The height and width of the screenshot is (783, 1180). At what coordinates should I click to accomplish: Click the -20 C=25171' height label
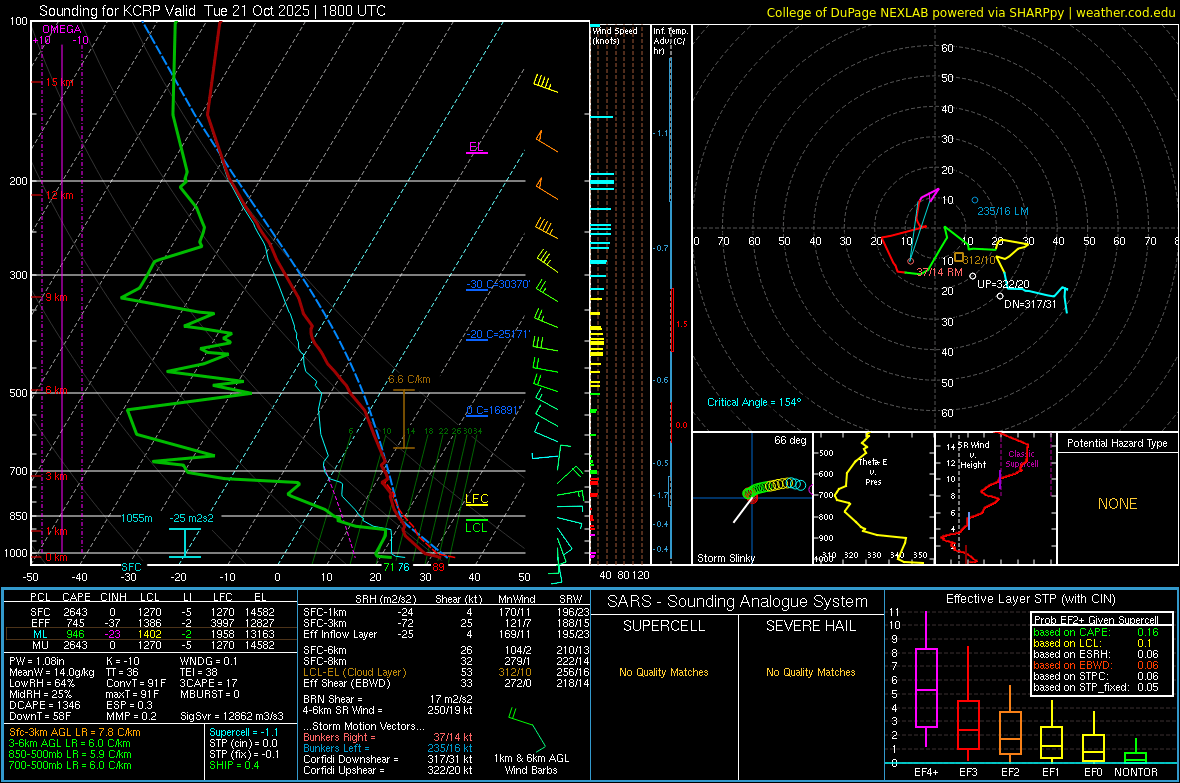(498, 334)
